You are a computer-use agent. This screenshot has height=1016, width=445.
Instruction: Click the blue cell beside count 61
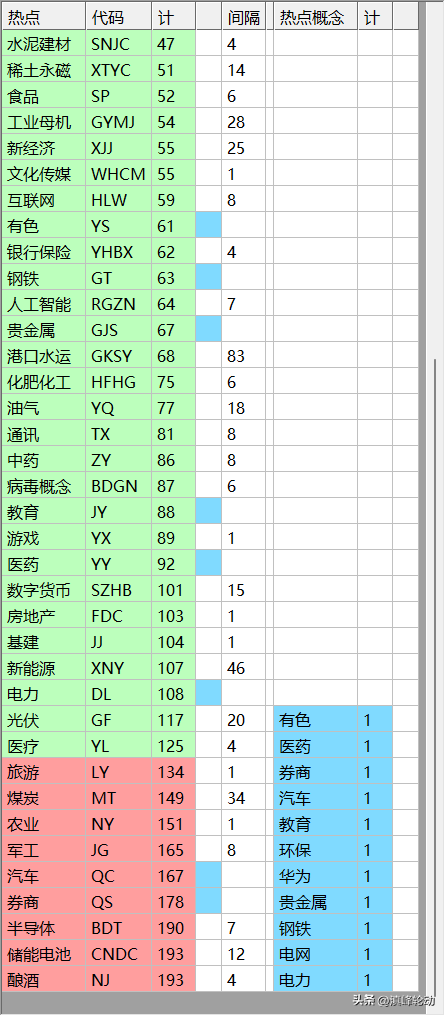[209, 225]
